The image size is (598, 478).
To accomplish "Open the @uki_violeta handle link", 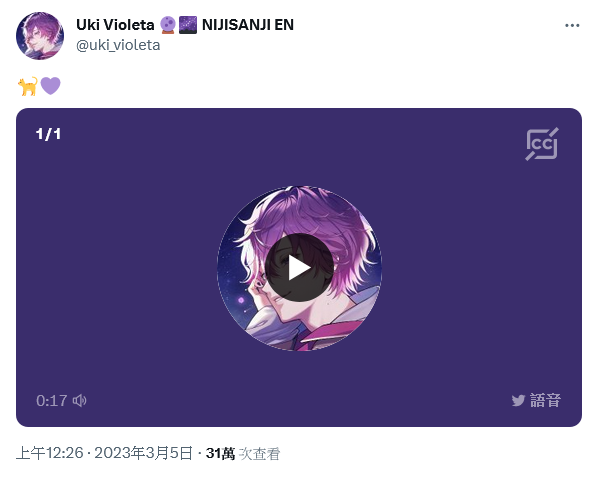I will pyautogui.click(x=118, y=45).
